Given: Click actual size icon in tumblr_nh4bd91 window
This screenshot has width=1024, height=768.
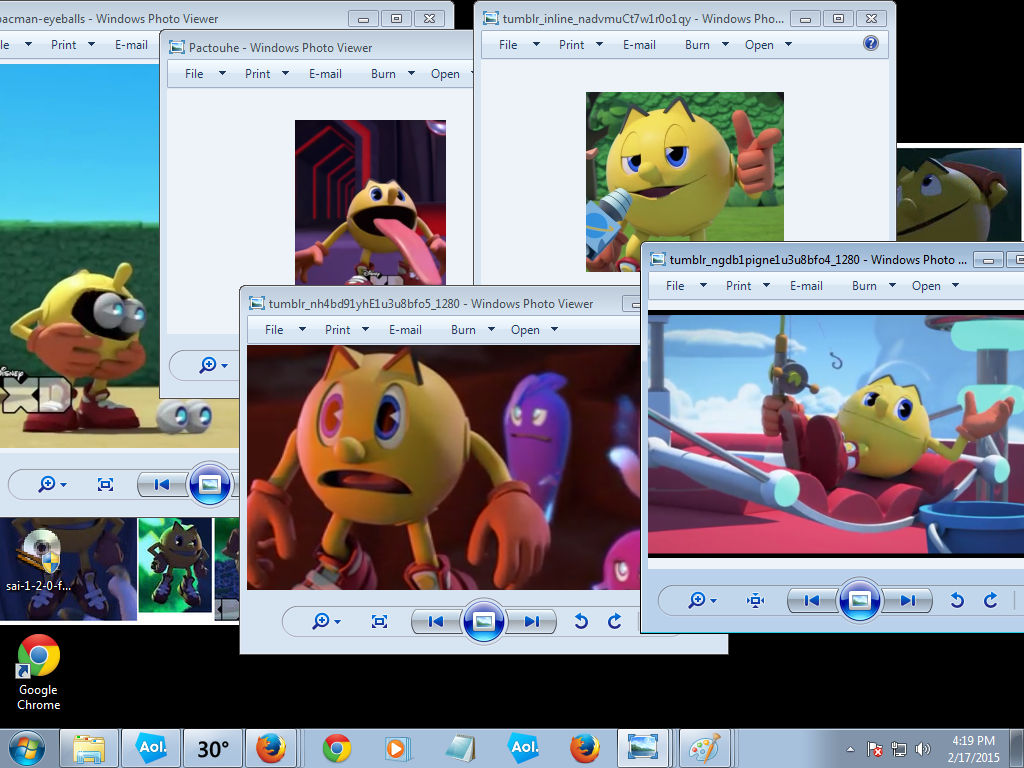Looking at the screenshot, I should (379, 621).
